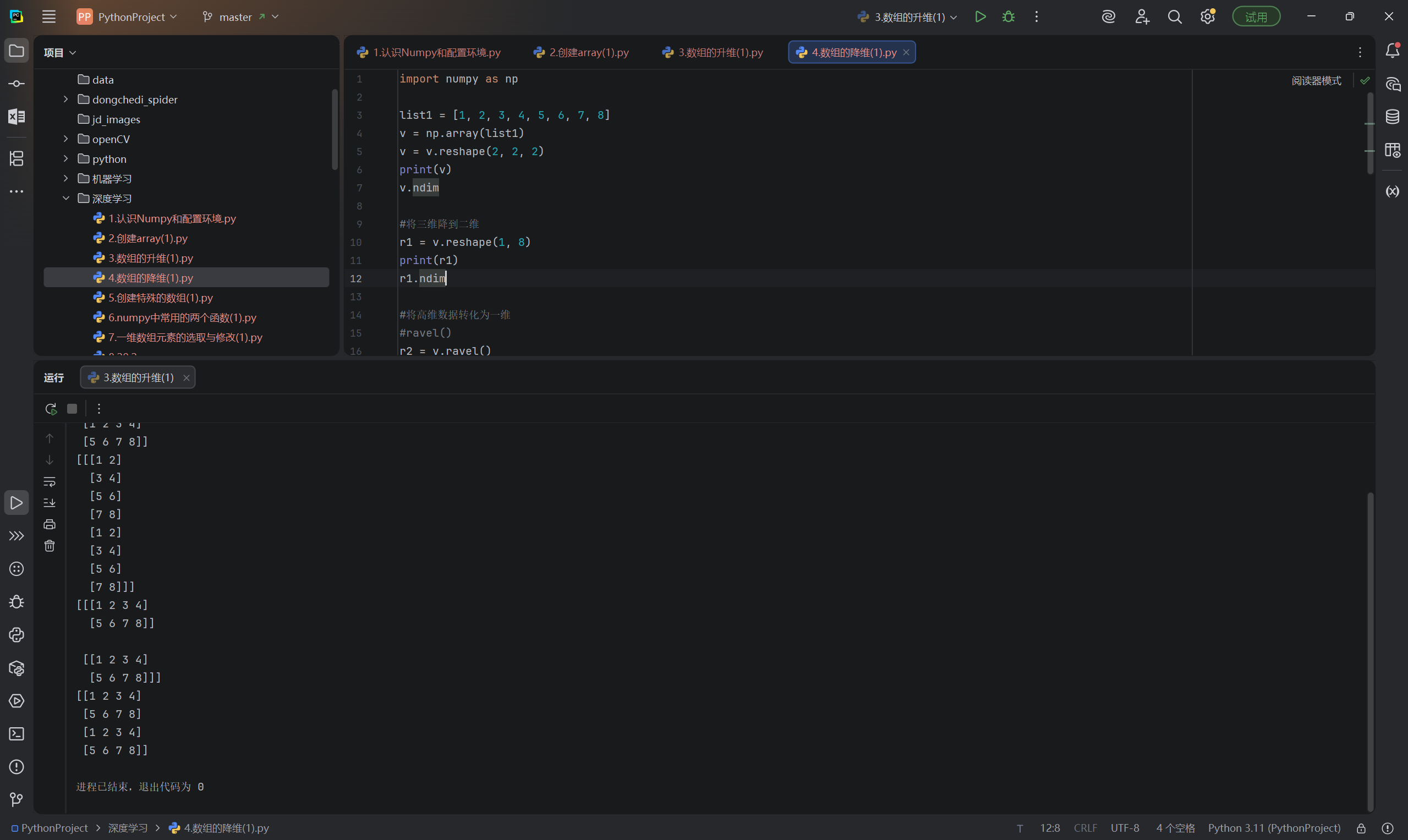Click the 试用 trial button

coord(1256,17)
